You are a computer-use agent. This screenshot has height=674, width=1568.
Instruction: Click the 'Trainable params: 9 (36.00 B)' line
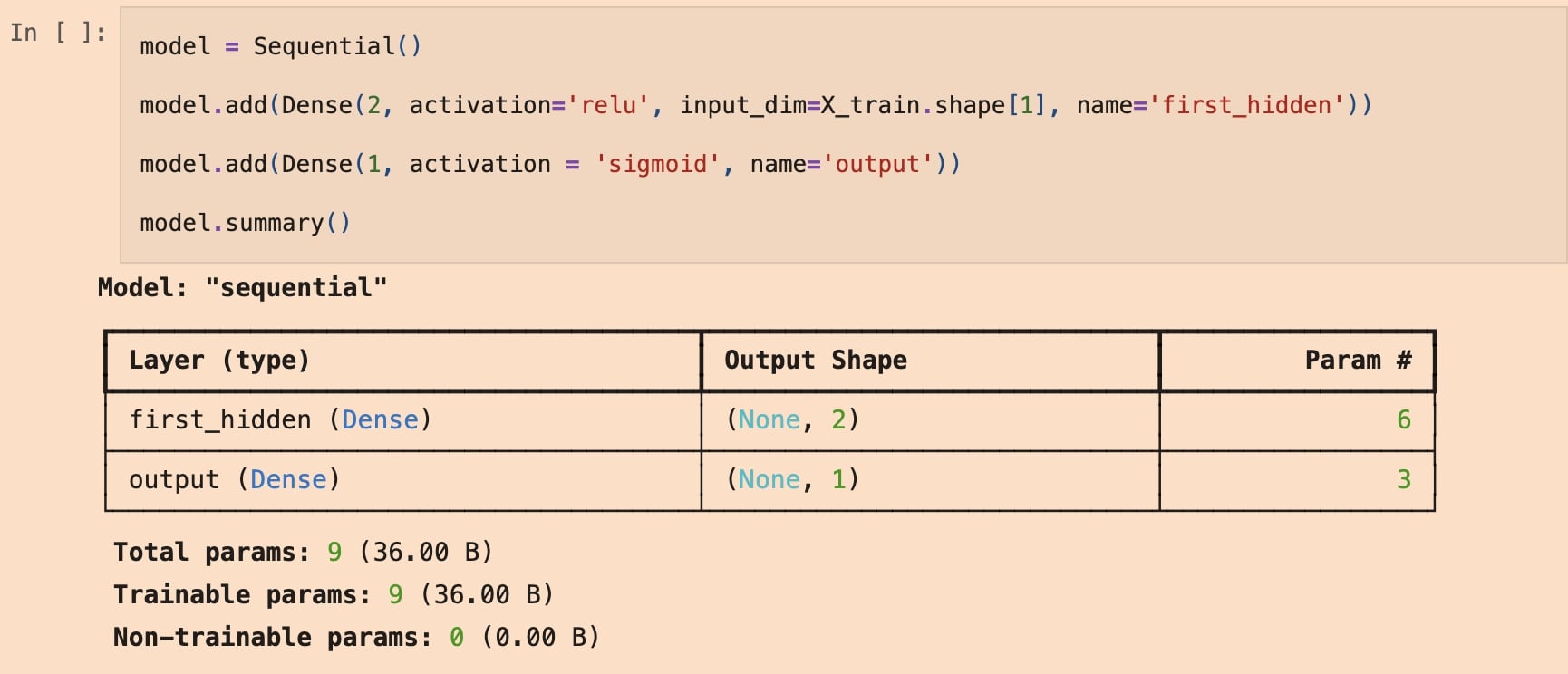[x=334, y=594]
